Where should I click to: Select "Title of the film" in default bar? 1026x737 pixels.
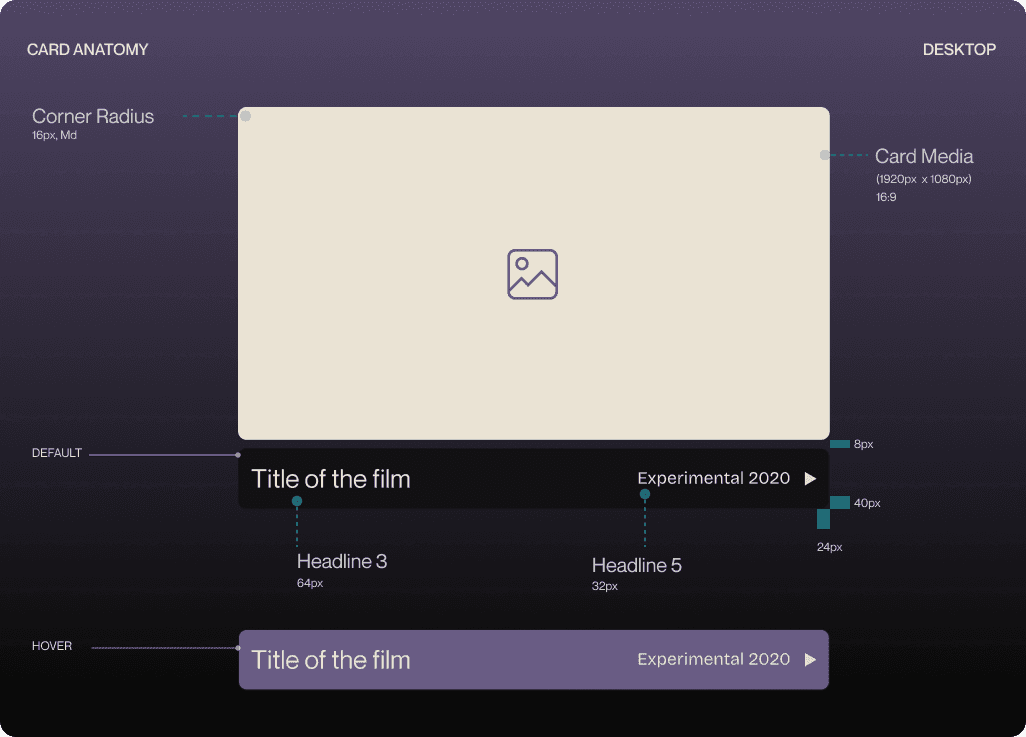(x=330, y=479)
